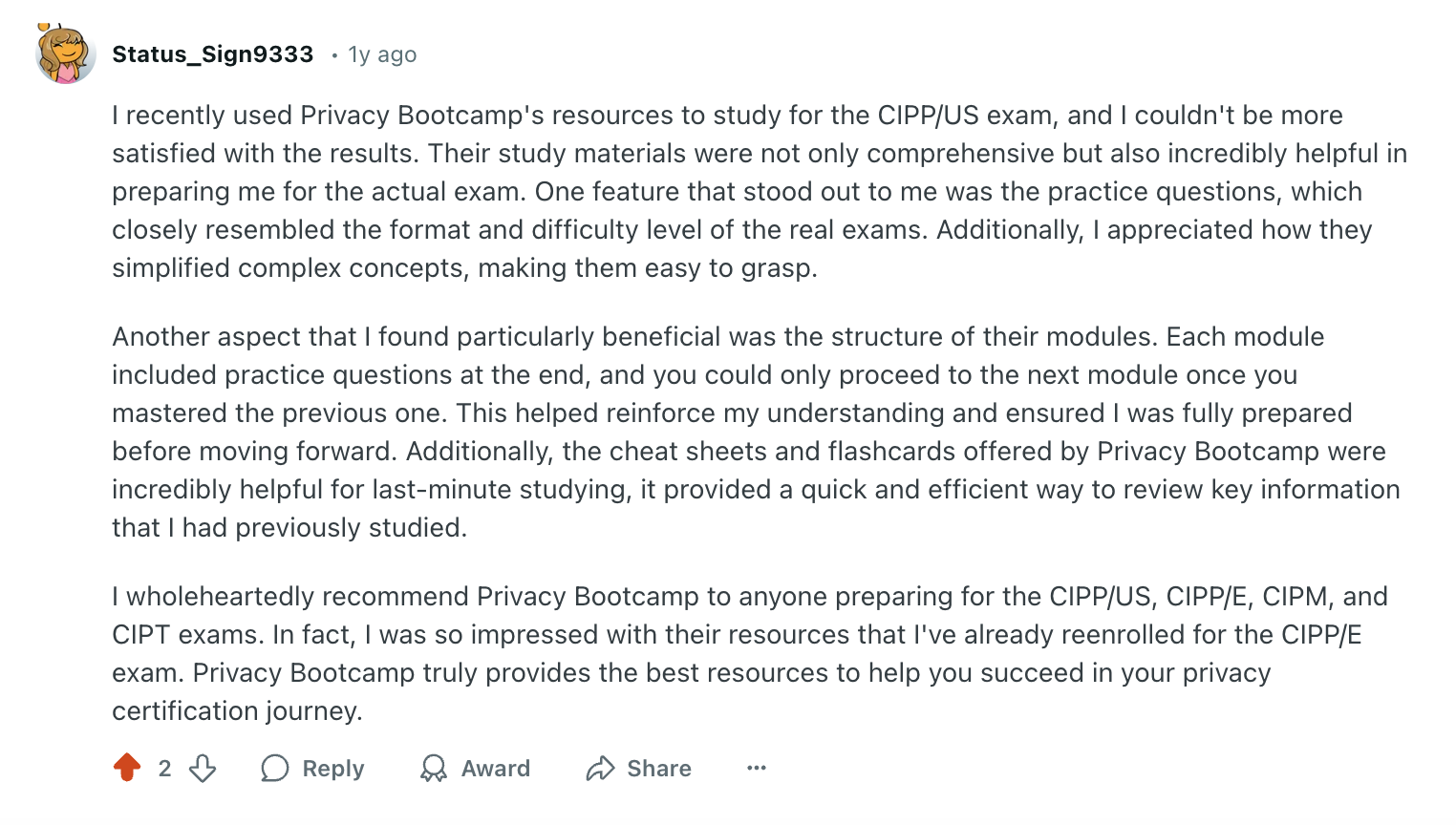Click the comment vote count number
Viewport: 1456px width, 825px height.
pos(163,768)
